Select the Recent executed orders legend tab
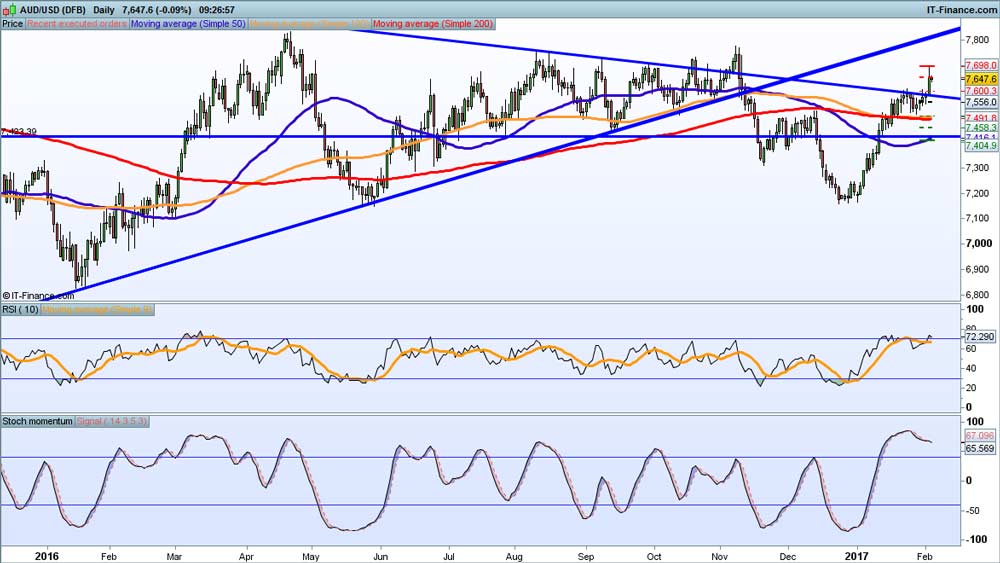Viewport: 1000px width, 563px height. click(x=77, y=24)
